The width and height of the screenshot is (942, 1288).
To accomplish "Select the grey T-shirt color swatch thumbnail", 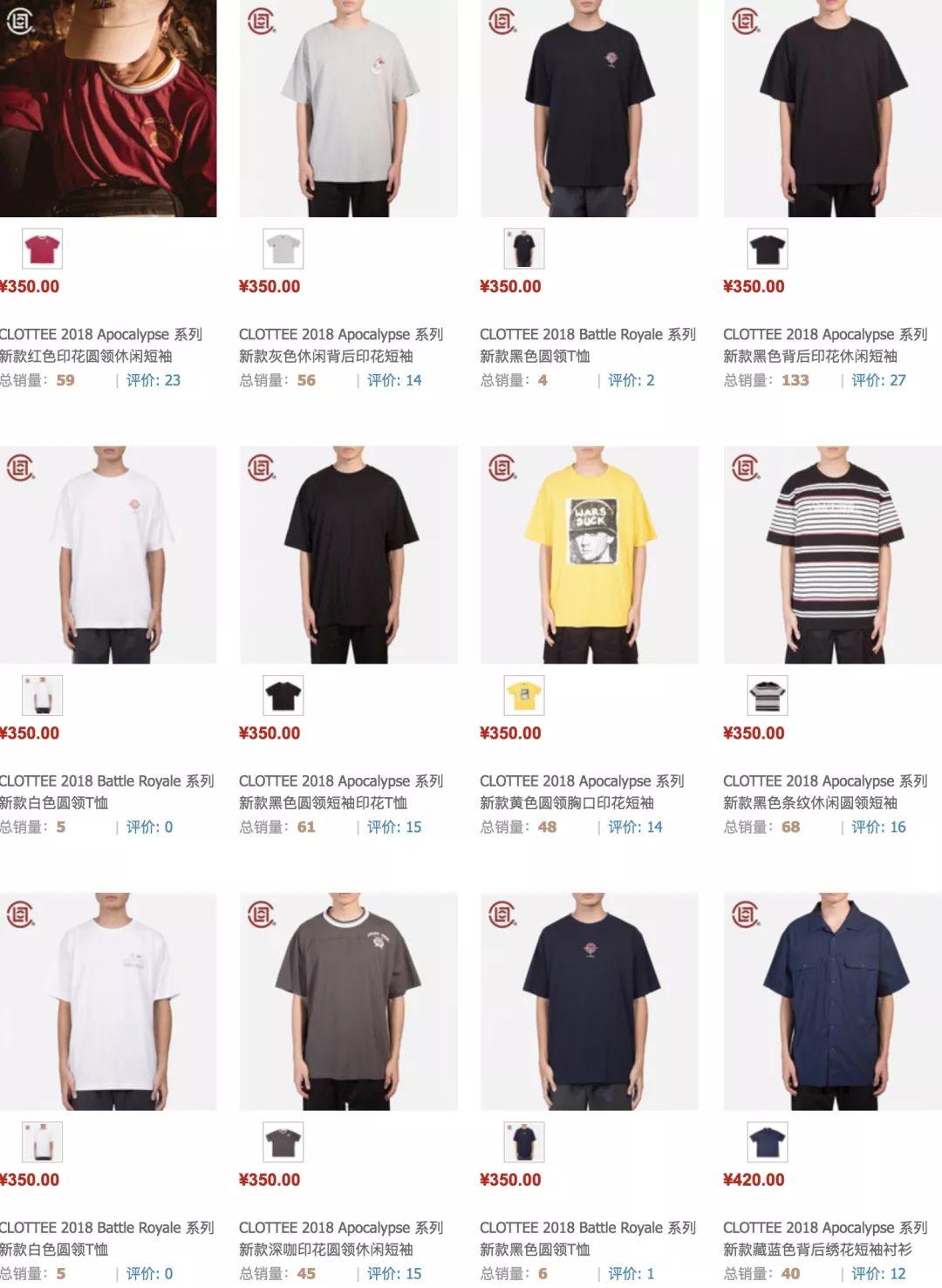I will click(283, 249).
